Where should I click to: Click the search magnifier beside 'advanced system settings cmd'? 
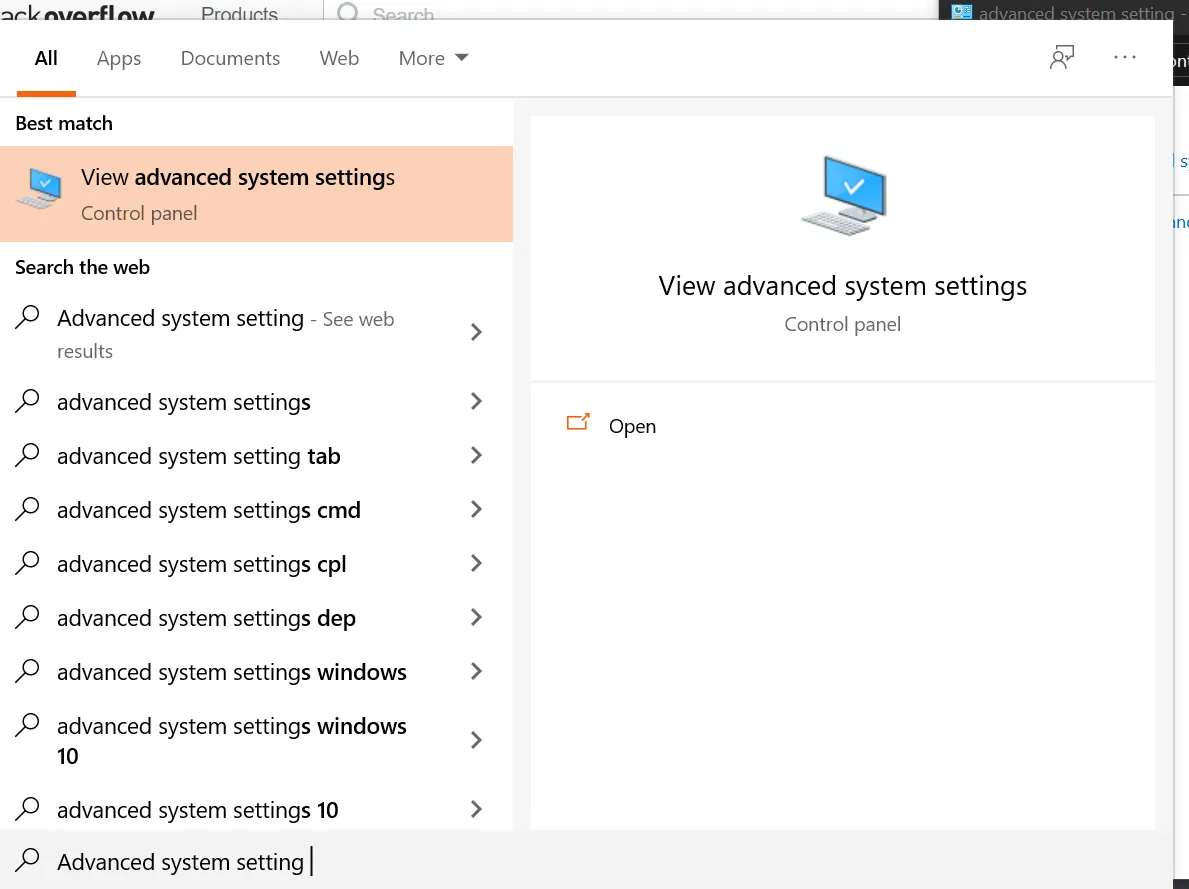tap(29, 509)
